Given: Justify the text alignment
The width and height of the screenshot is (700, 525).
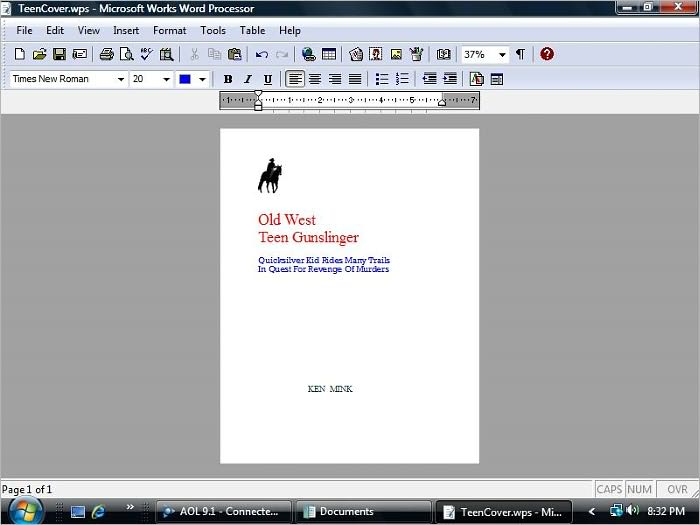Looking at the screenshot, I should tap(355, 79).
